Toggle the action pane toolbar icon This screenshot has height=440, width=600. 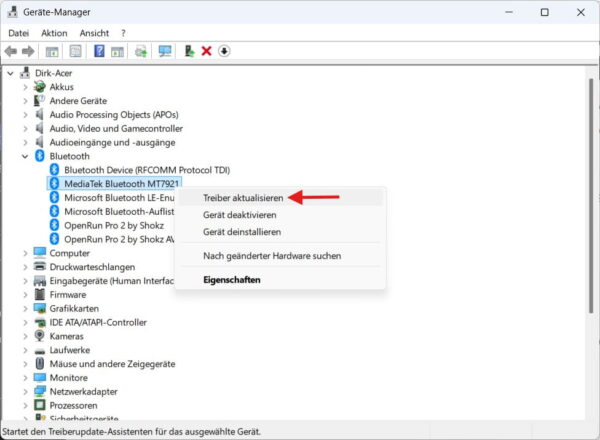pyautogui.click(x=117, y=51)
